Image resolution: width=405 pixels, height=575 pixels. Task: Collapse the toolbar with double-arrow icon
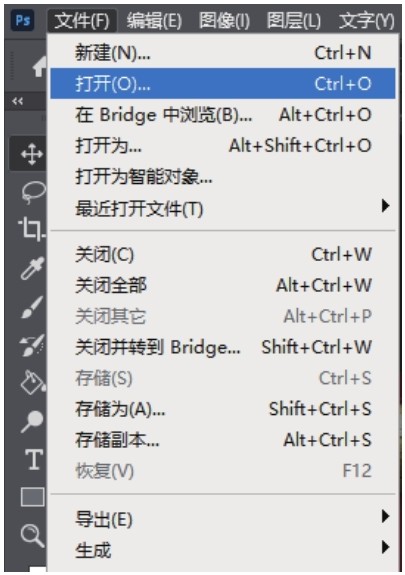click(18, 101)
